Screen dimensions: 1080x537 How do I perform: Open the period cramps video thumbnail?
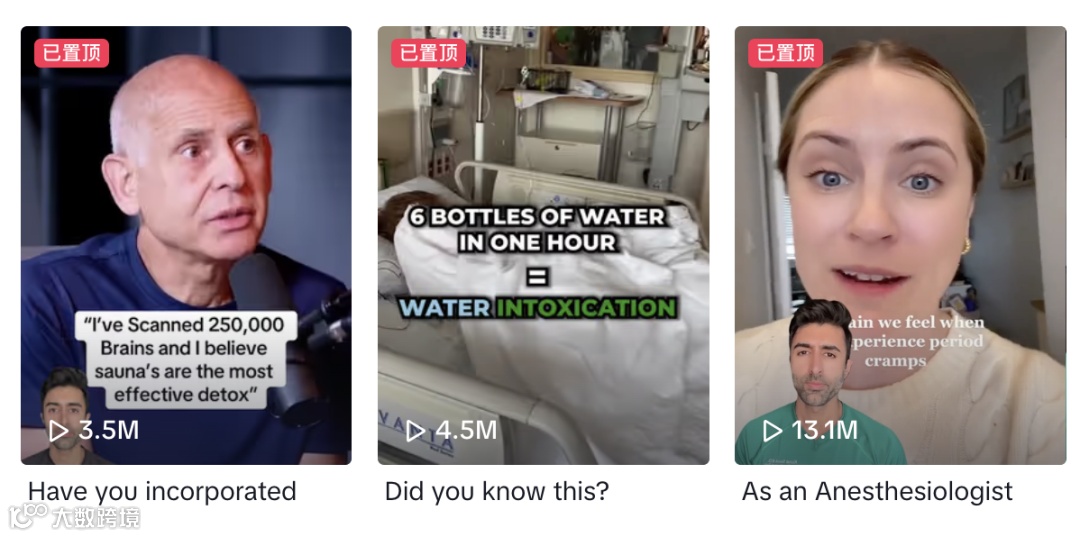(900, 245)
